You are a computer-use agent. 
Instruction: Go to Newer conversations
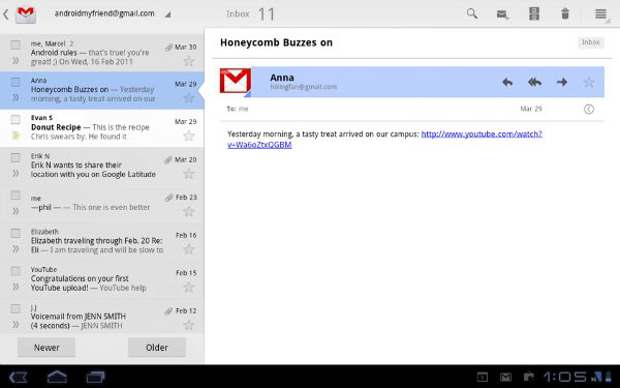click(x=46, y=348)
